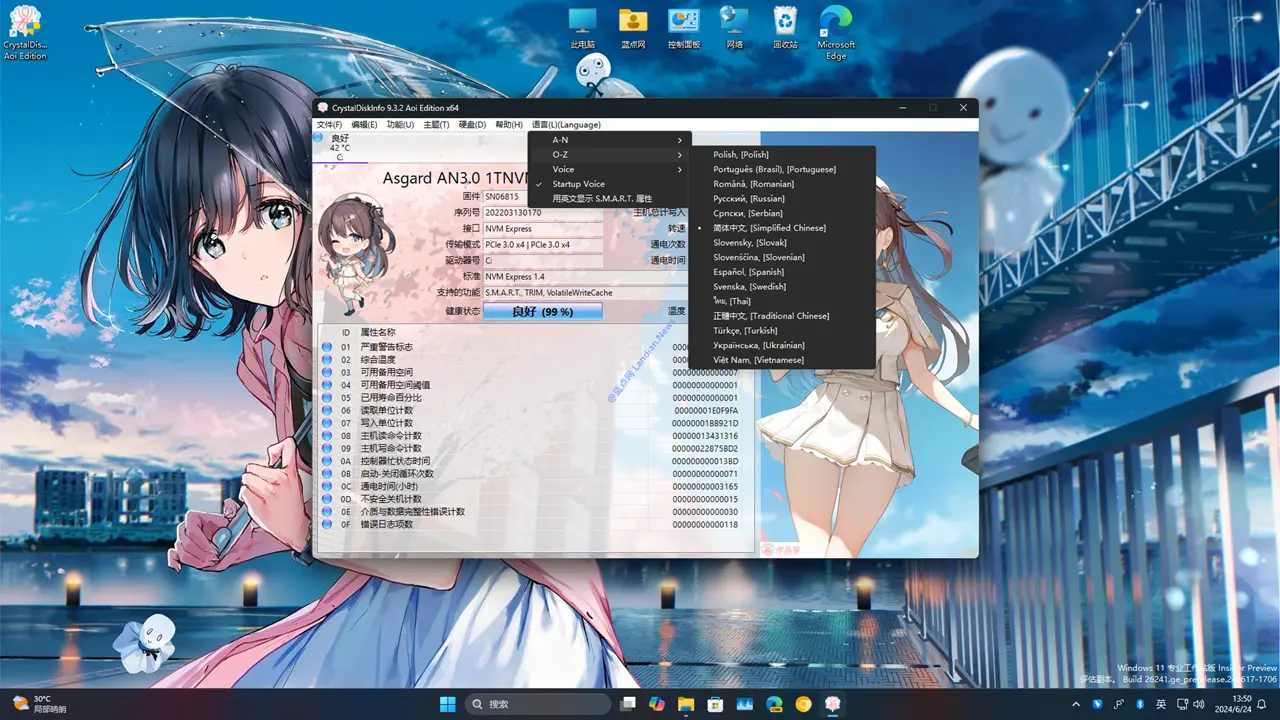Open File Explorer from the taskbar
This screenshot has height=720, width=1280.
point(686,704)
